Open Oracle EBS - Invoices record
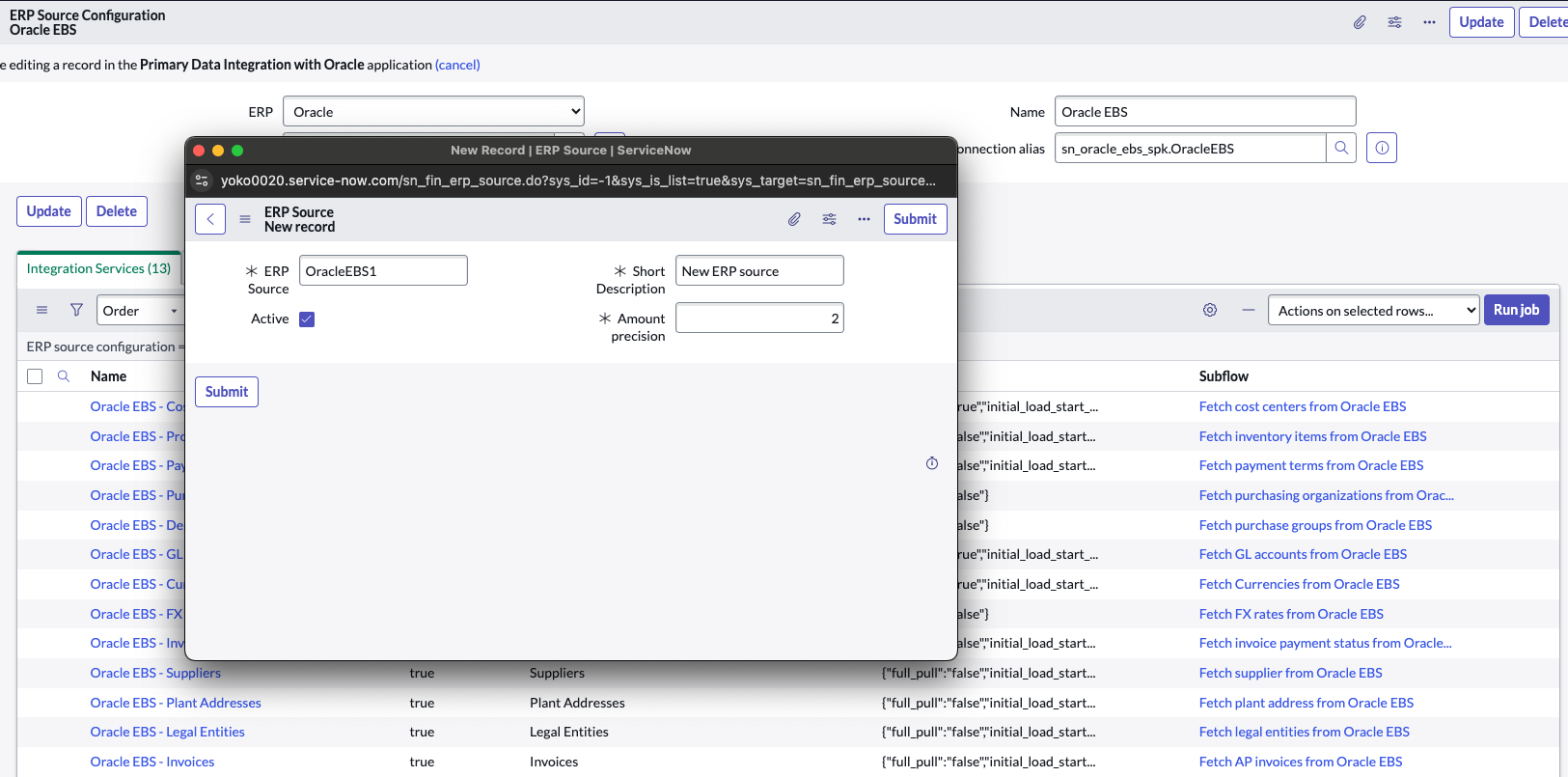1568x777 pixels. pyautogui.click(x=152, y=762)
